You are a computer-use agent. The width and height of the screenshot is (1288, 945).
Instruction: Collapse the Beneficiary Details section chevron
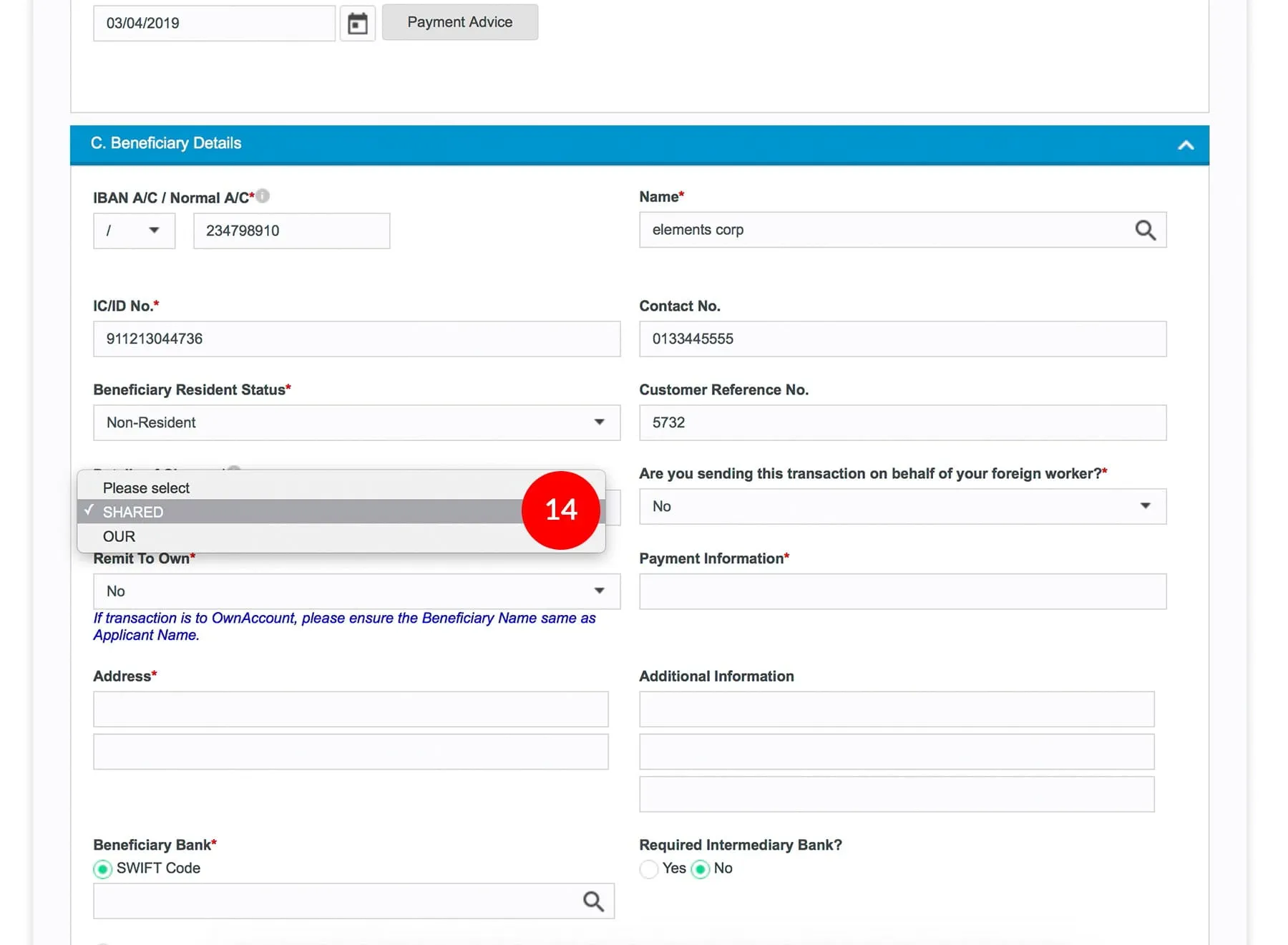[1185, 145]
